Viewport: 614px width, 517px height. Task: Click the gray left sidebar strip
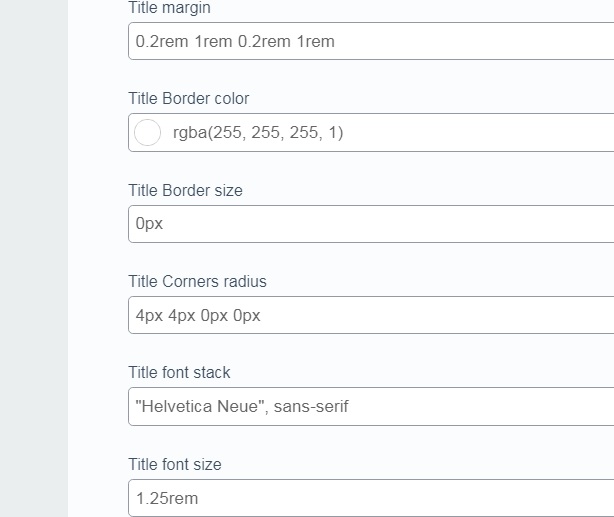(x=33, y=258)
